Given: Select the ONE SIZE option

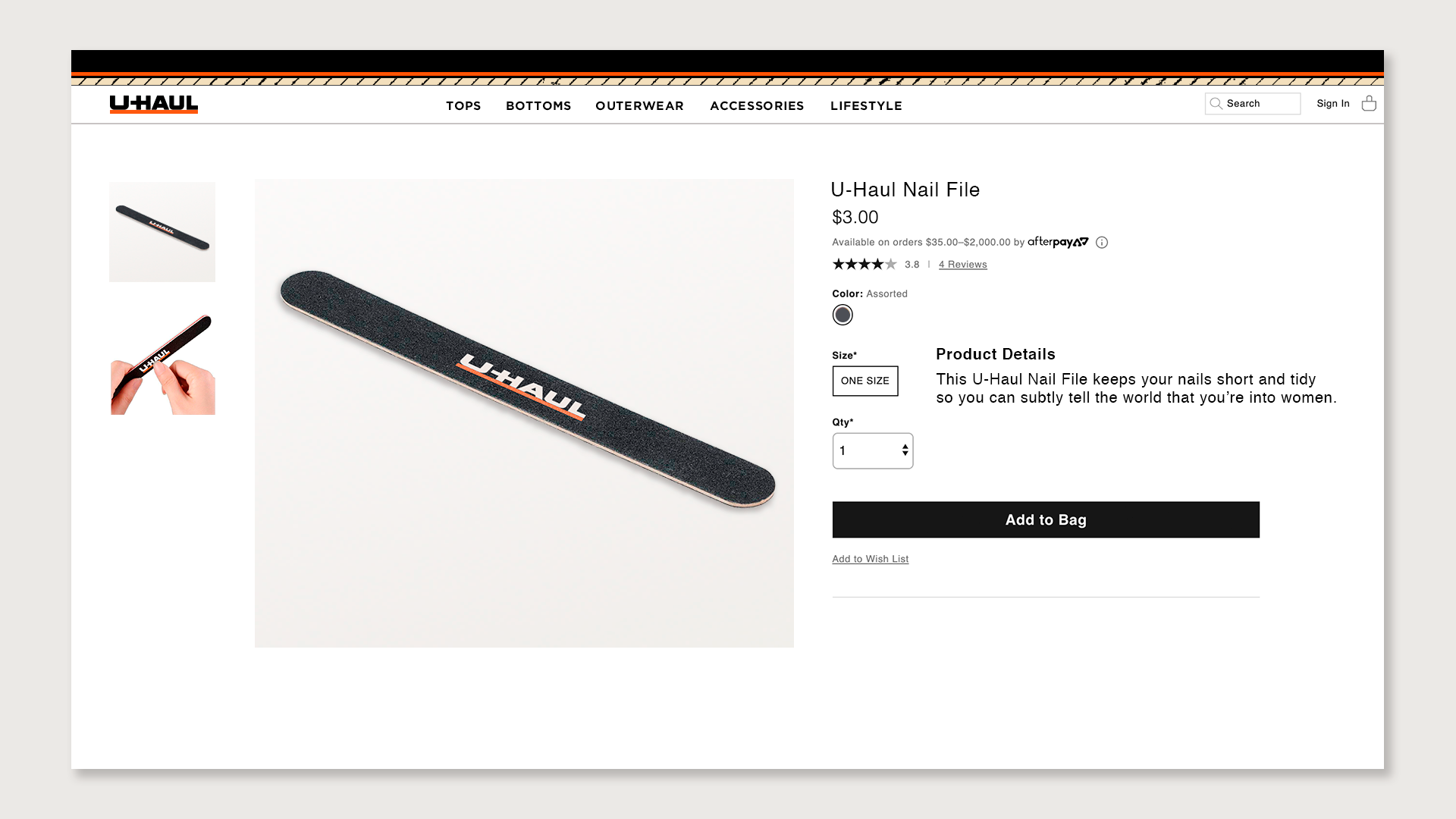Looking at the screenshot, I should tap(865, 381).
